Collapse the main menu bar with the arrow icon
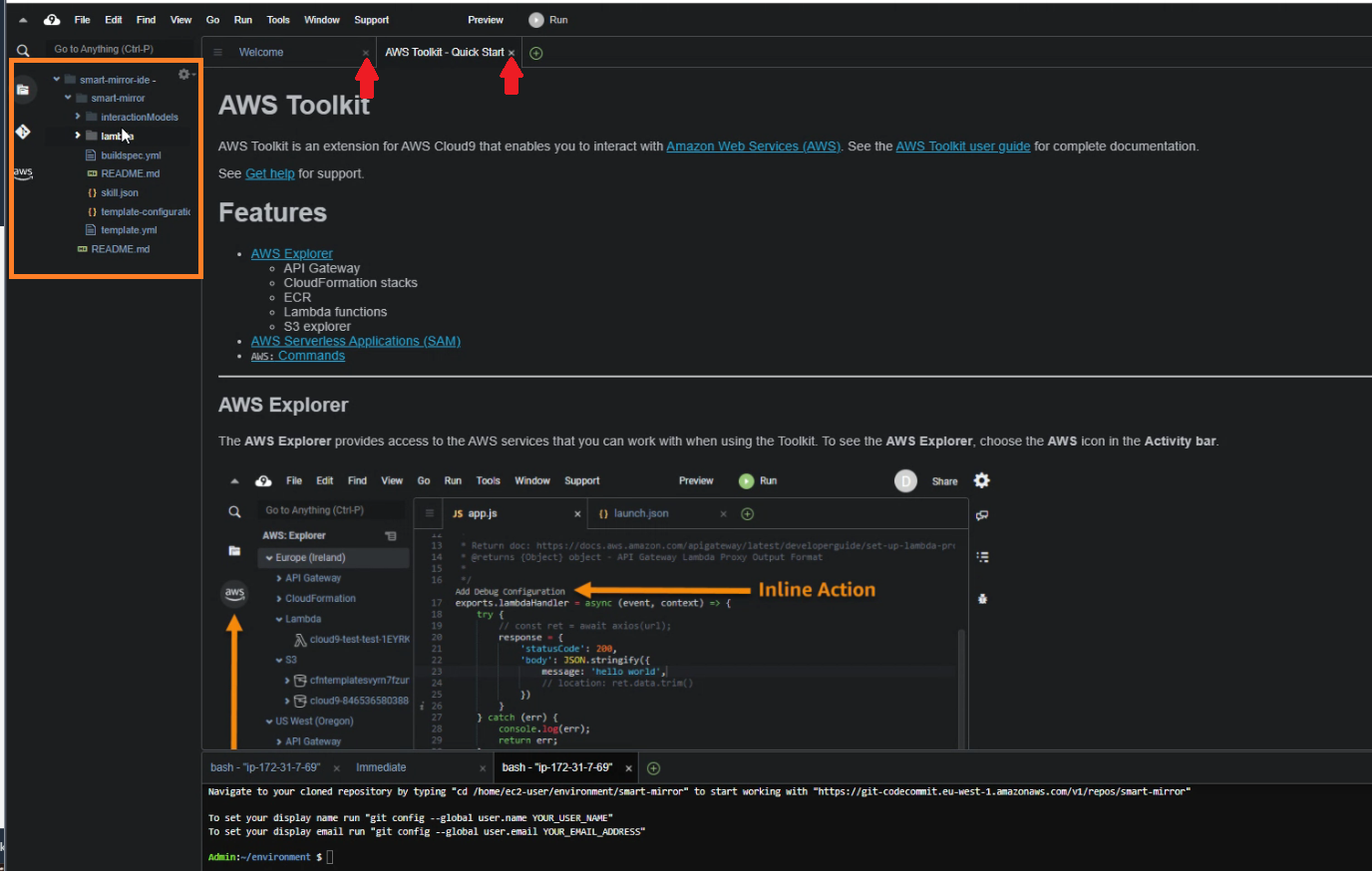 [x=23, y=20]
